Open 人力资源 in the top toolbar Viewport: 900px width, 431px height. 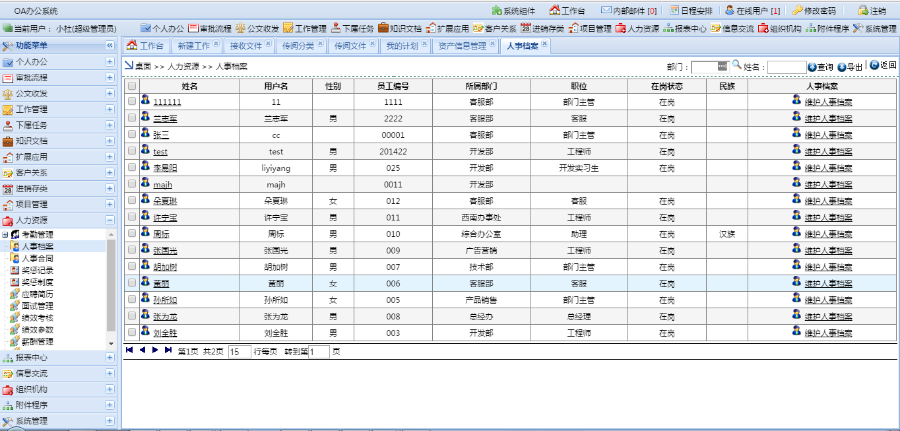[x=637, y=28]
